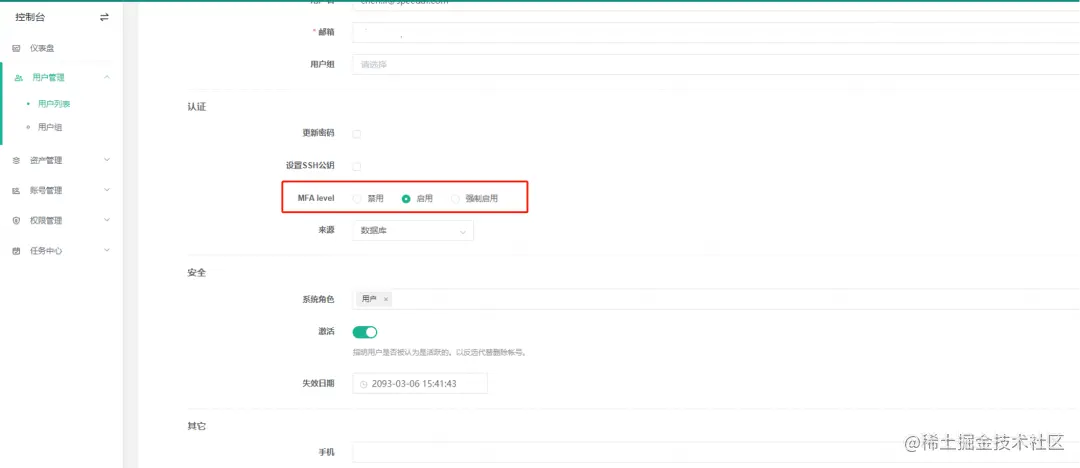
Task: Click the 激活 help text description
Action: point(439,352)
